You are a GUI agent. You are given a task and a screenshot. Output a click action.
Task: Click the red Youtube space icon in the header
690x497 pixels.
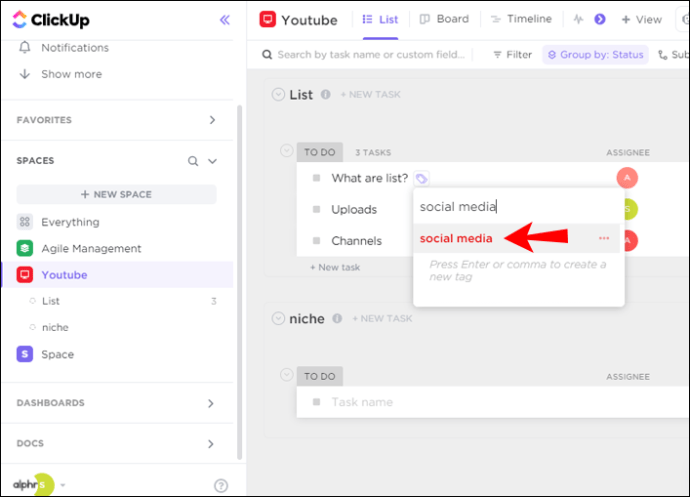[x=268, y=19]
